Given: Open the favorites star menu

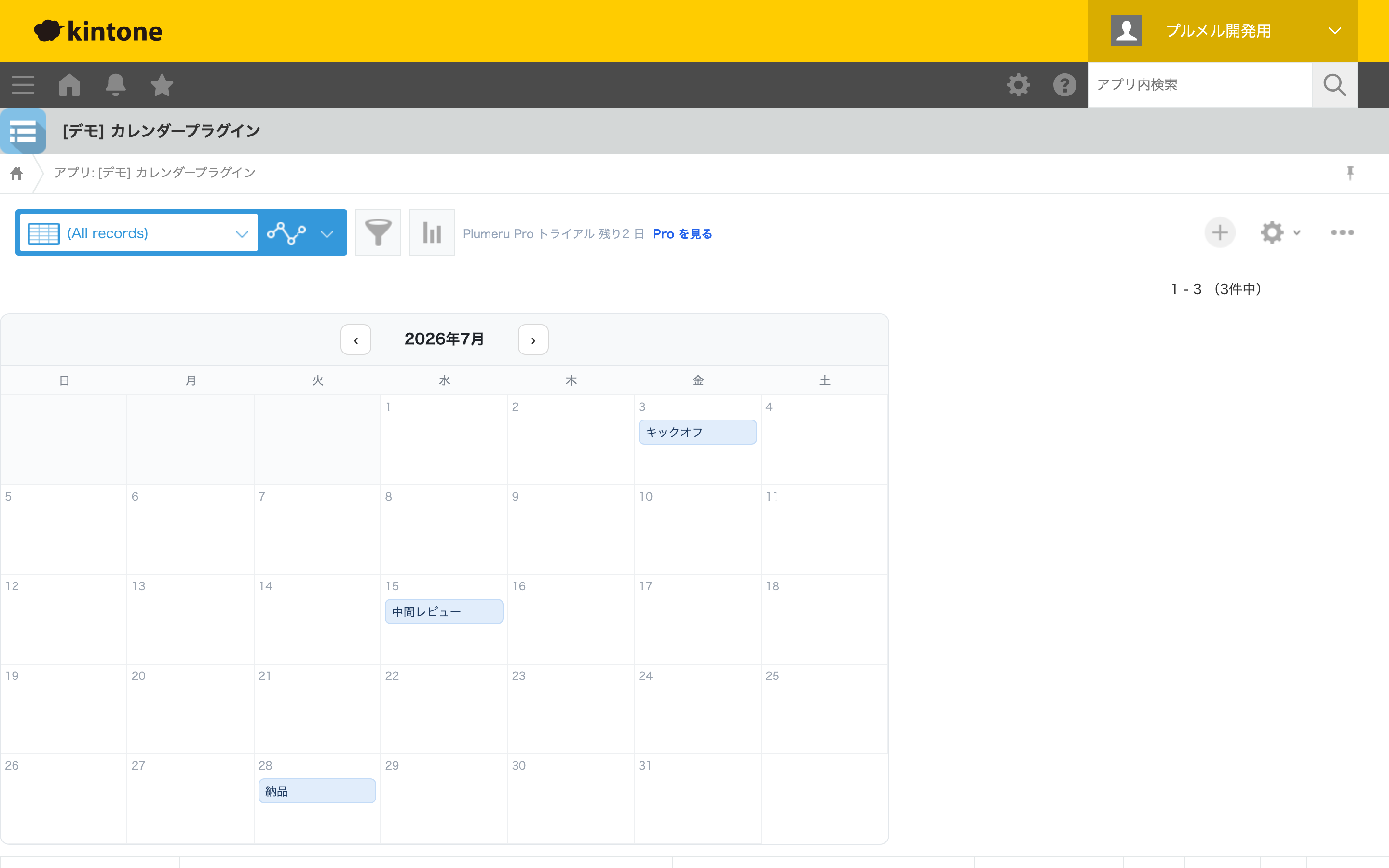Looking at the screenshot, I should 162,85.
